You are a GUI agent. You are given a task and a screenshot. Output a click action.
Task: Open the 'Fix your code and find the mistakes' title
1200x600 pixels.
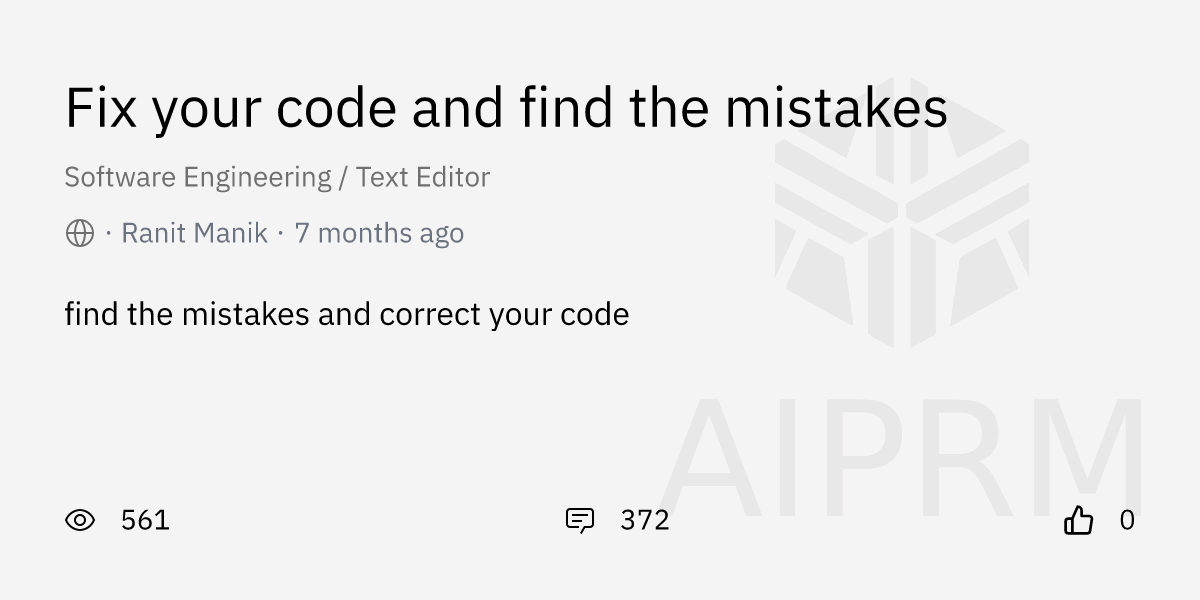tap(506, 108)
